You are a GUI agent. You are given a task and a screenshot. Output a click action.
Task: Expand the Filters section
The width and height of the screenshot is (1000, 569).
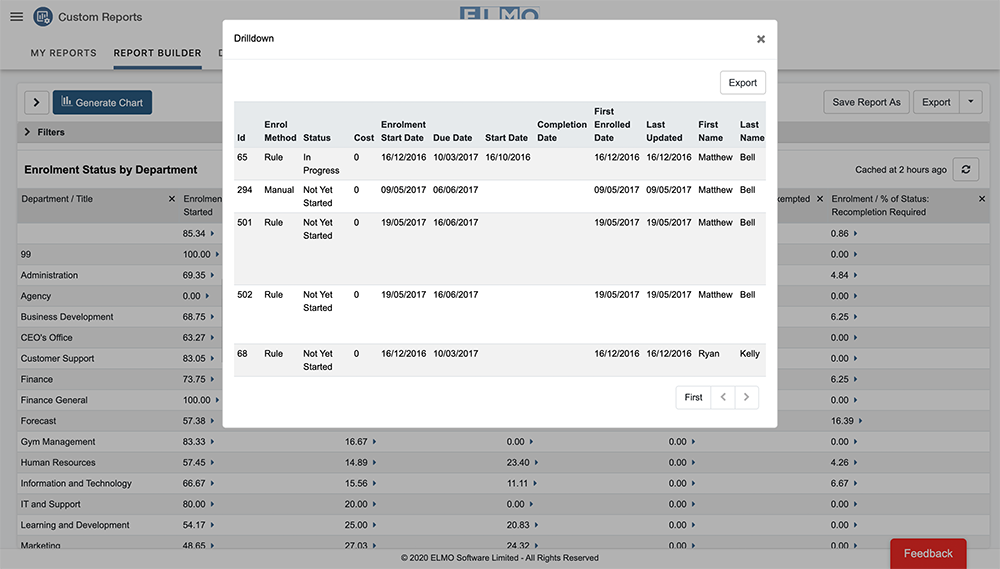[x=45, y=132]
